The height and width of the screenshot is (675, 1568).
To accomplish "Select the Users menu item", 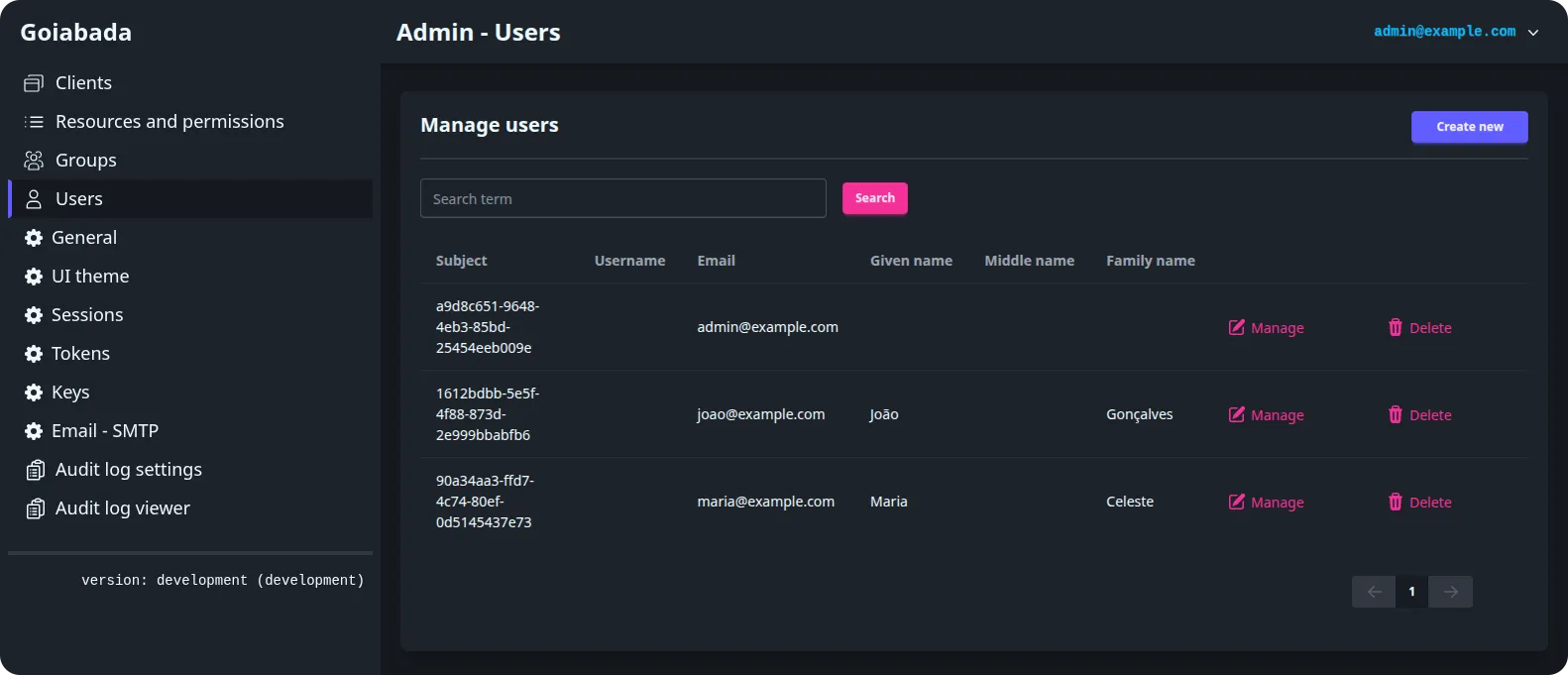I will tap(190, 199).
